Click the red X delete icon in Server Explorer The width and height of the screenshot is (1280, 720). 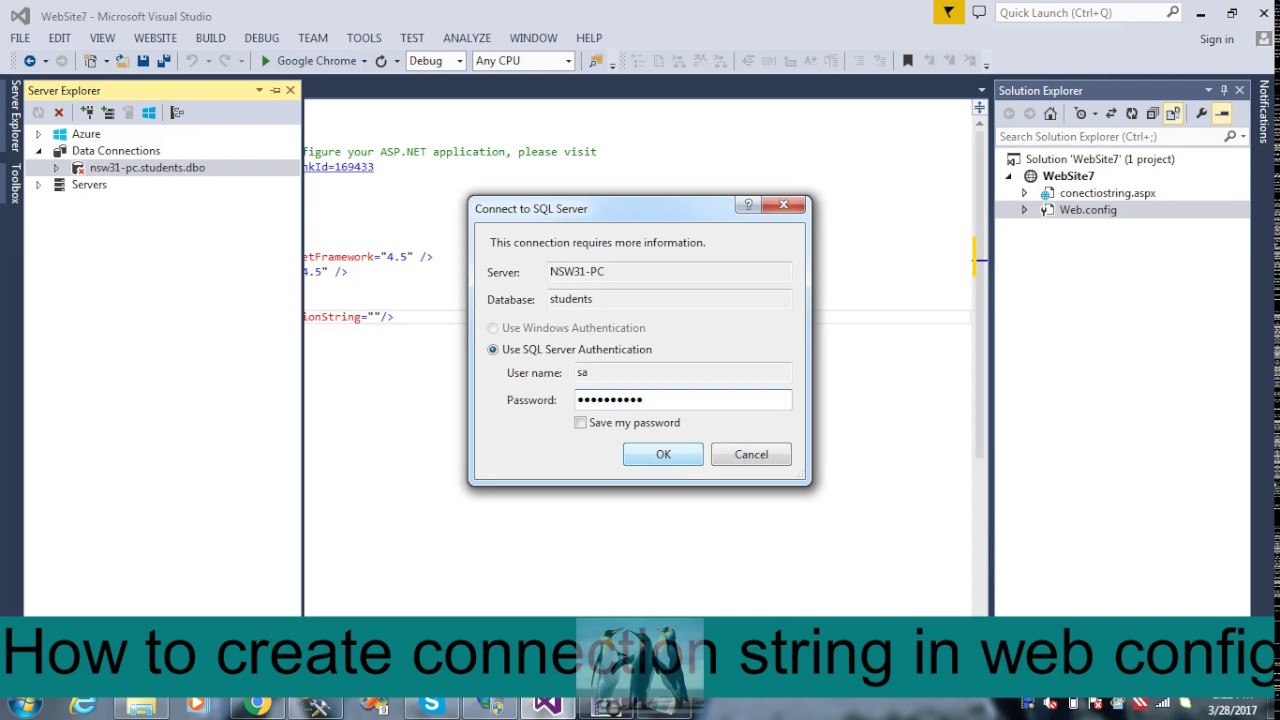[59, 112]
